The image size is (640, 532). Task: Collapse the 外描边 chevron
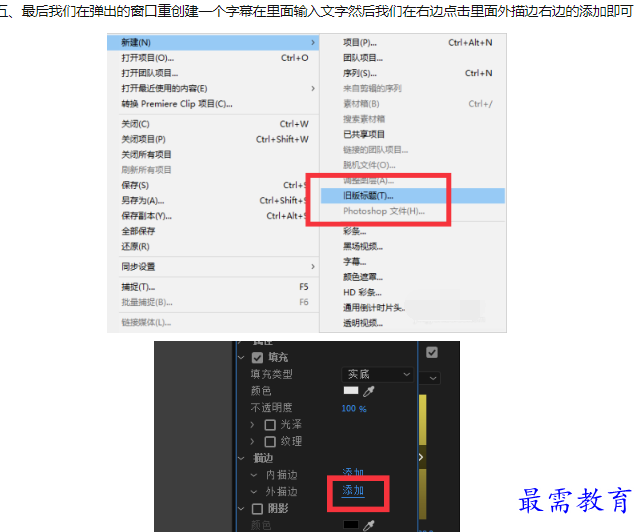point(254,492)
